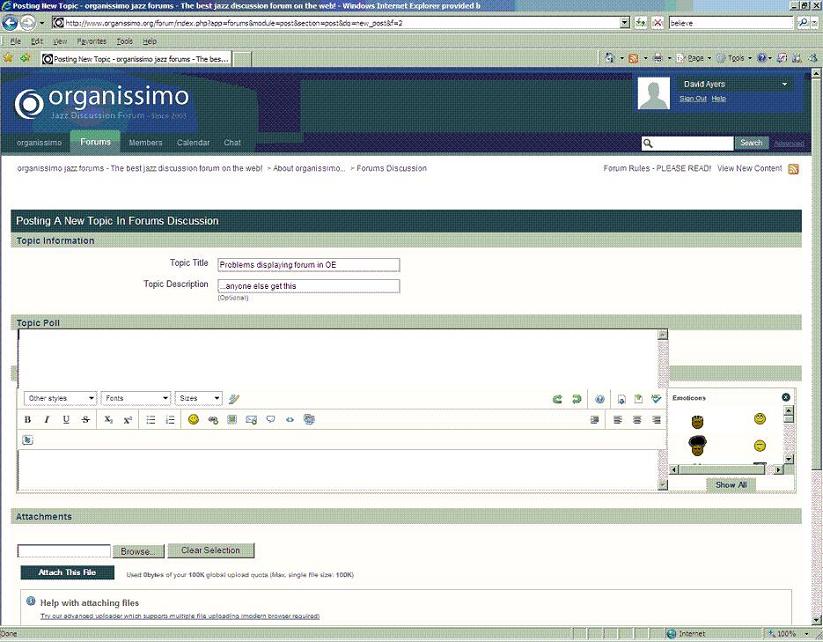823x642 pixels.
Task: Go back with the browser Back button
Action: pos(10,23)
